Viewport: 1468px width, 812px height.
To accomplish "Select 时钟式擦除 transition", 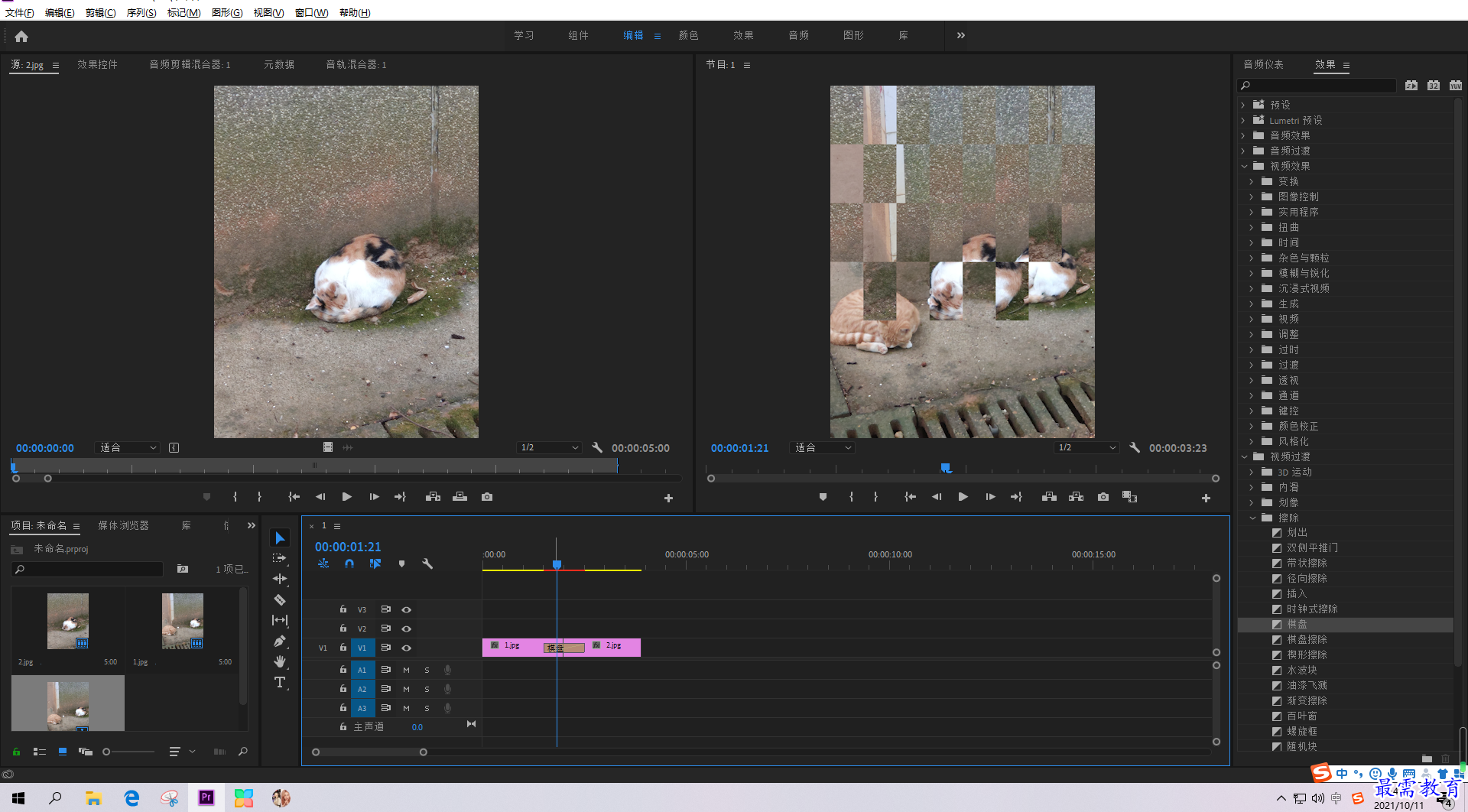I will [x=1312, y=609].
